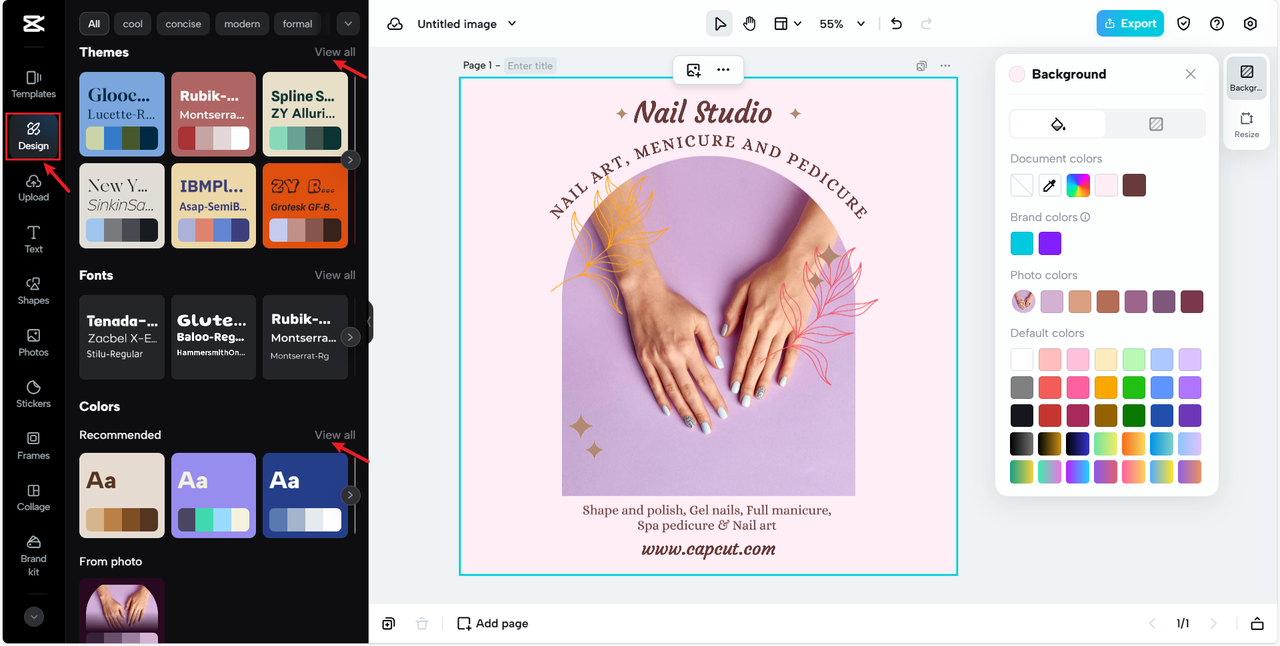Open the Text sidebar panel
This screenshot has height=646, width=1280.
click(x=33, y=239)
